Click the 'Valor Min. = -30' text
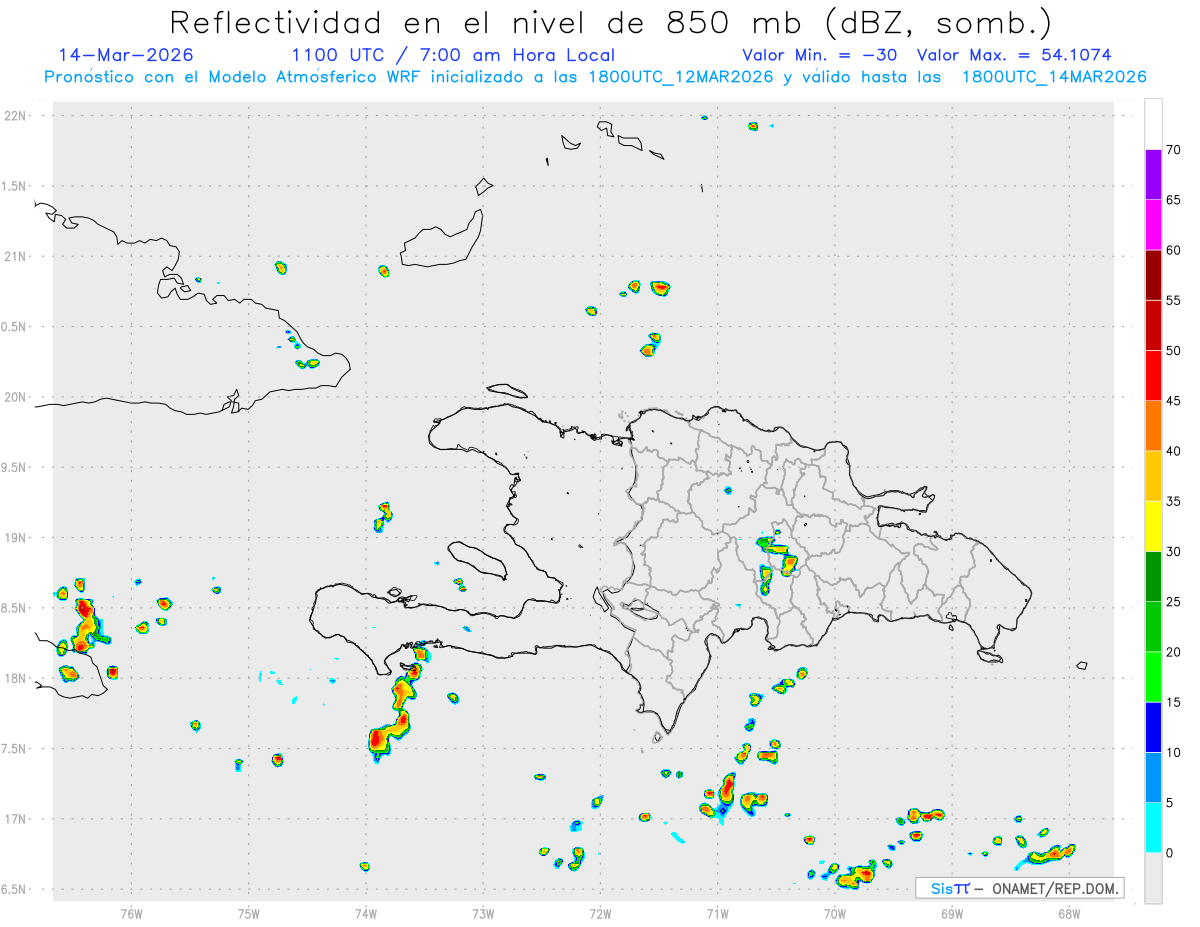Viewport: 1200px width, 927px height. coord(820,55)
